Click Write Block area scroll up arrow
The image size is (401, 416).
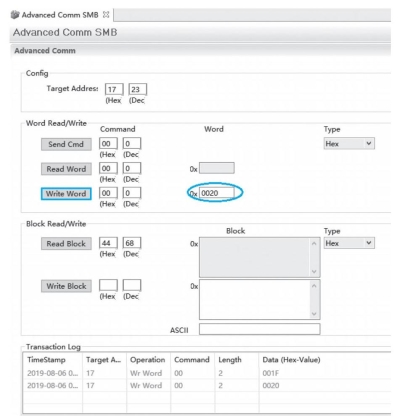314,286
